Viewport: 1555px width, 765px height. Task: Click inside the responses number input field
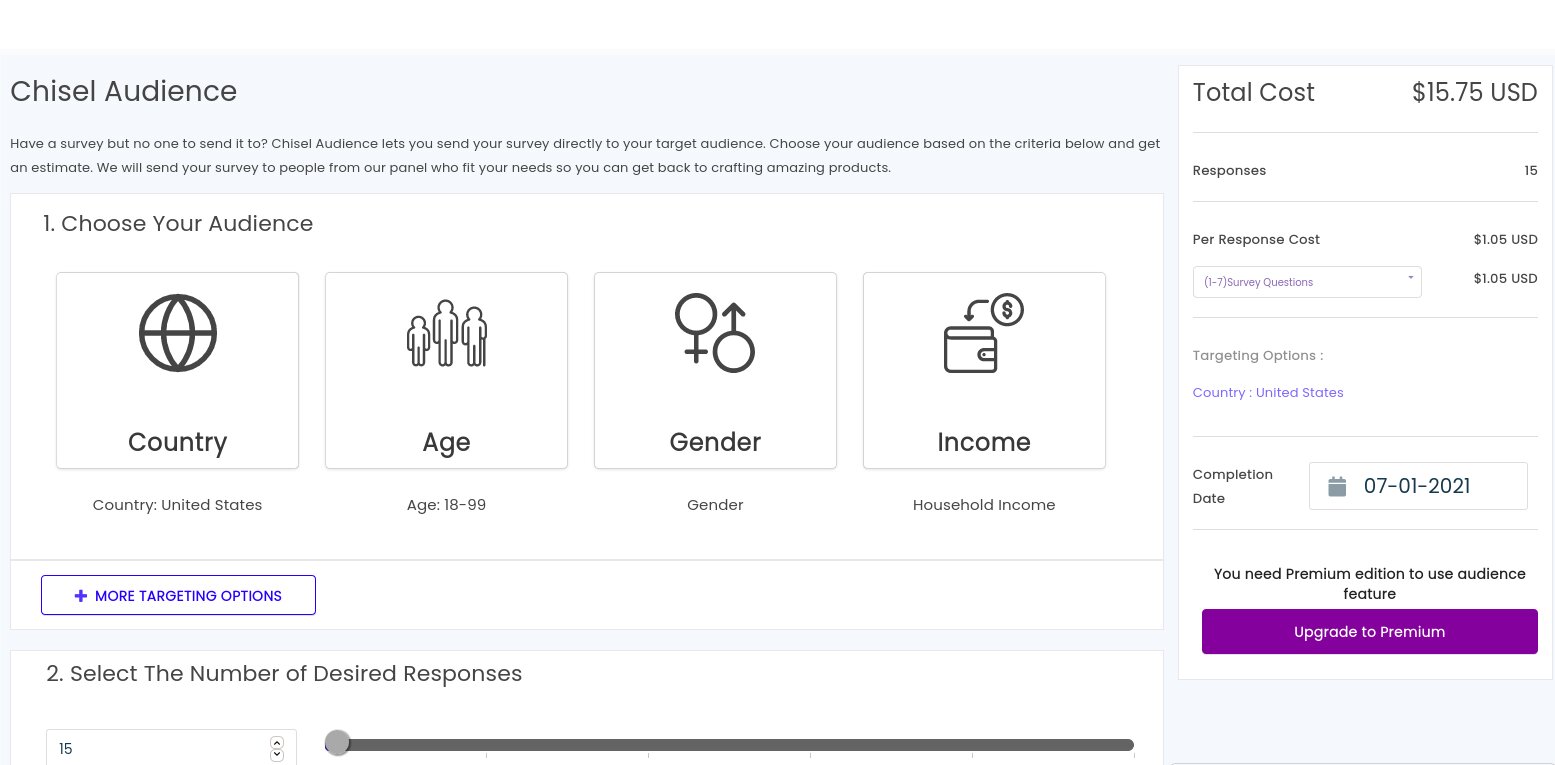(150, 748)
